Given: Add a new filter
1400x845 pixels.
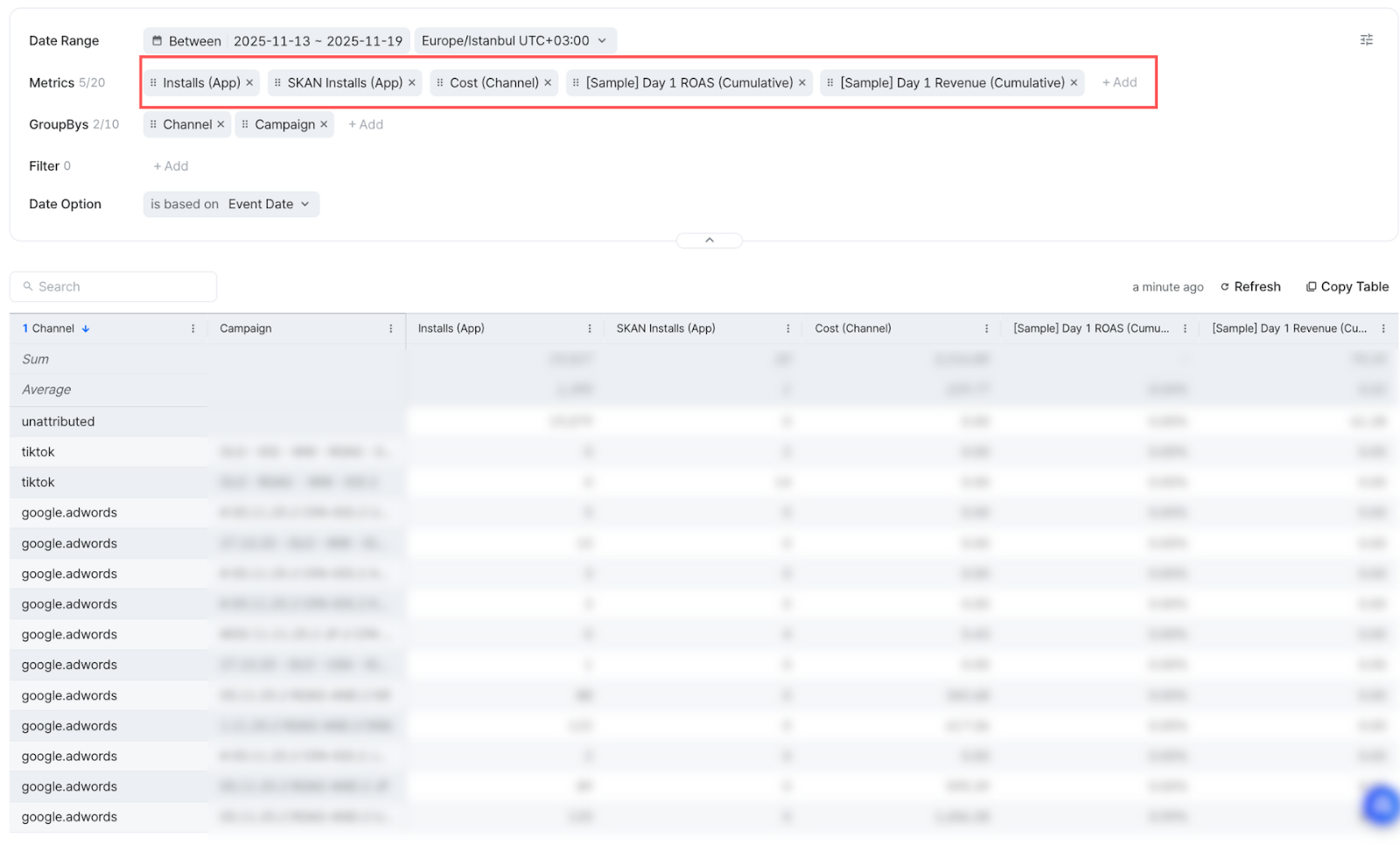Looking at the screenshot, I should tap(171, 166).
